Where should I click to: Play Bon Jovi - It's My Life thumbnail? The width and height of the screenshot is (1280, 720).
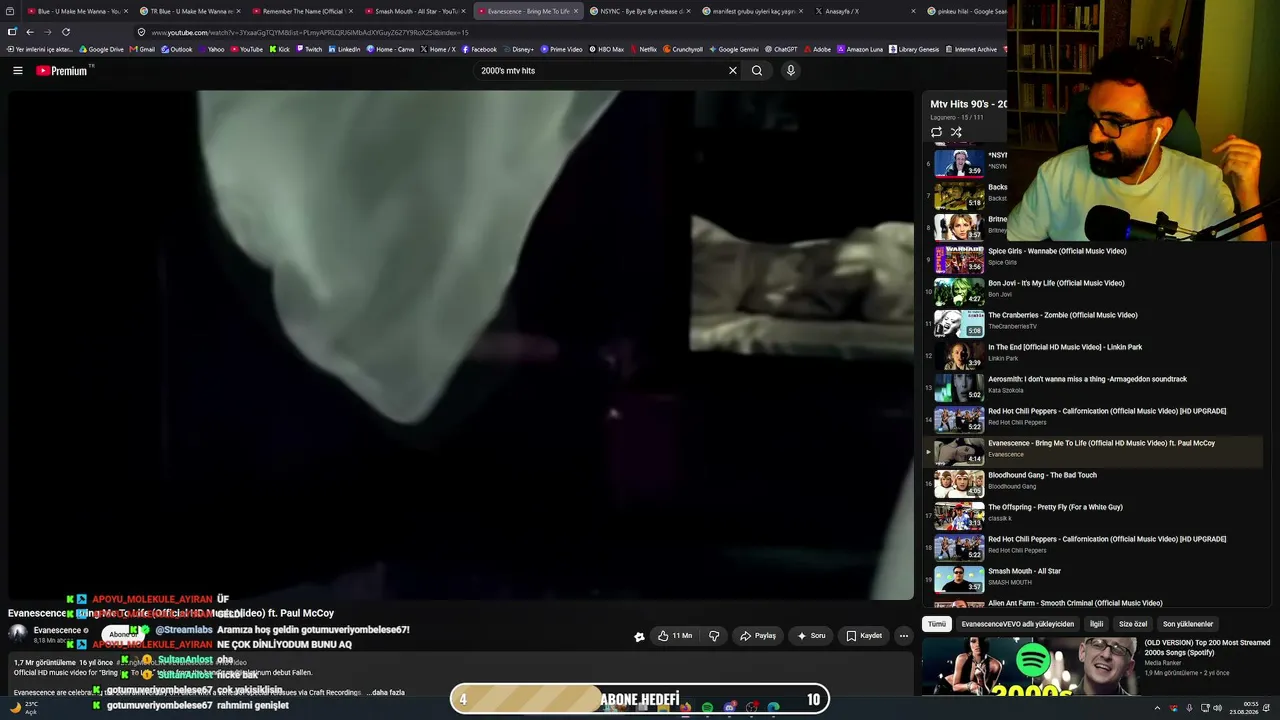[959, 291]
